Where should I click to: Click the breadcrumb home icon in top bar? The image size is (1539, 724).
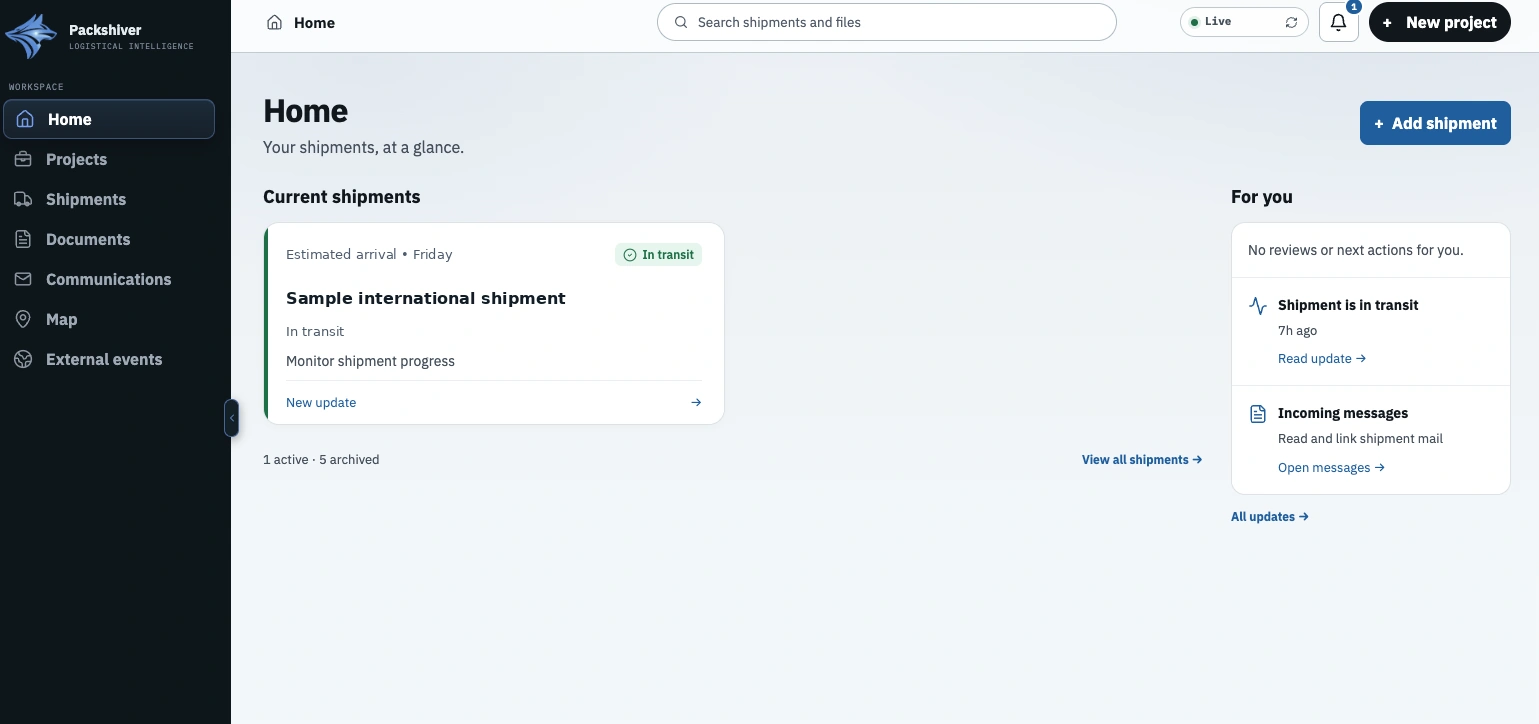point(274,22)
